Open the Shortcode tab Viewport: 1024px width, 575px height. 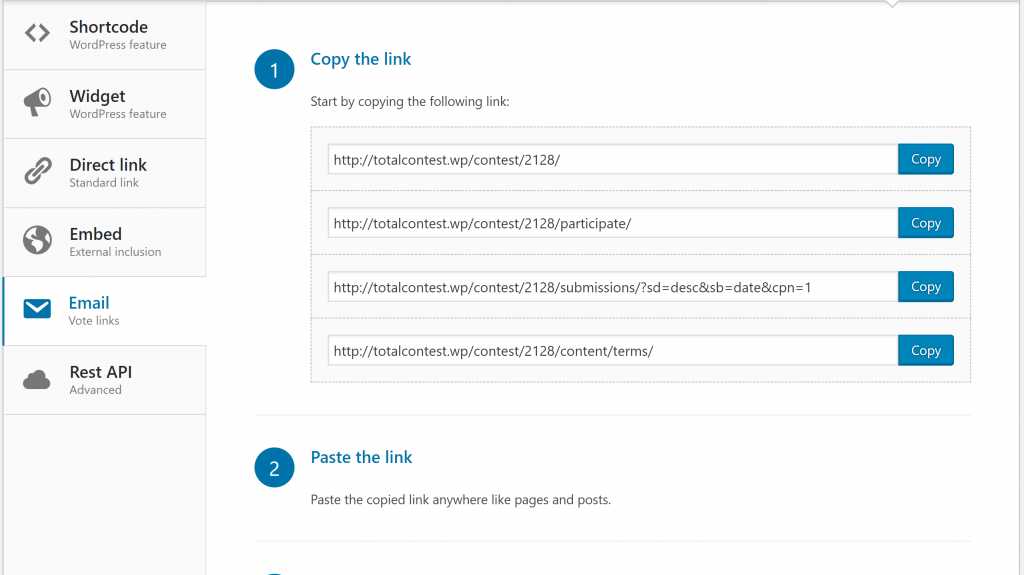(104, 35)
